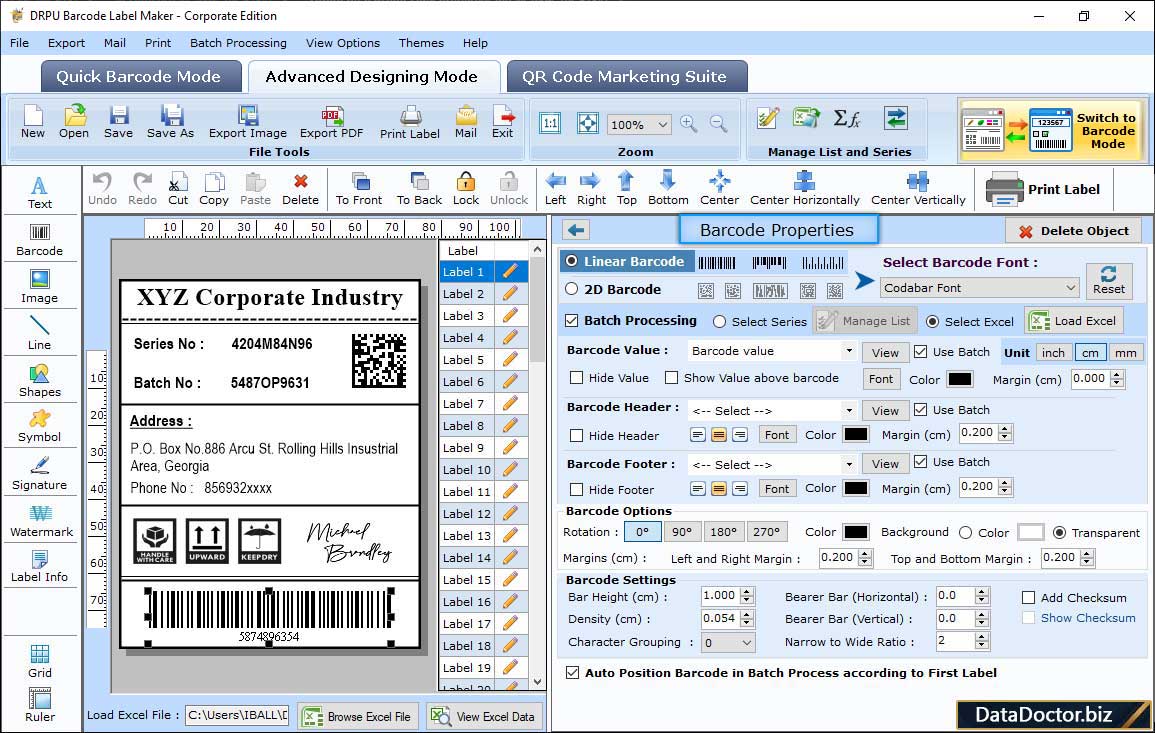This screenshot has height=733, width=1155.
Task: Check the Hide Header option
Action: coord(577,435)
